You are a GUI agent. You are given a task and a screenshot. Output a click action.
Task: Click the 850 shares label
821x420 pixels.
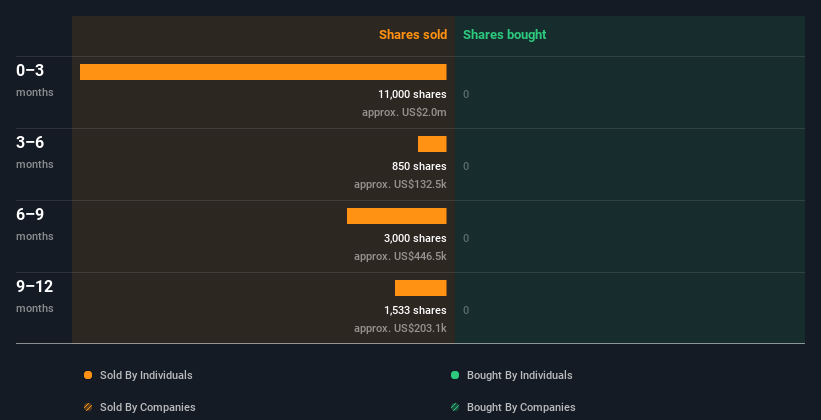coord(419,166)
